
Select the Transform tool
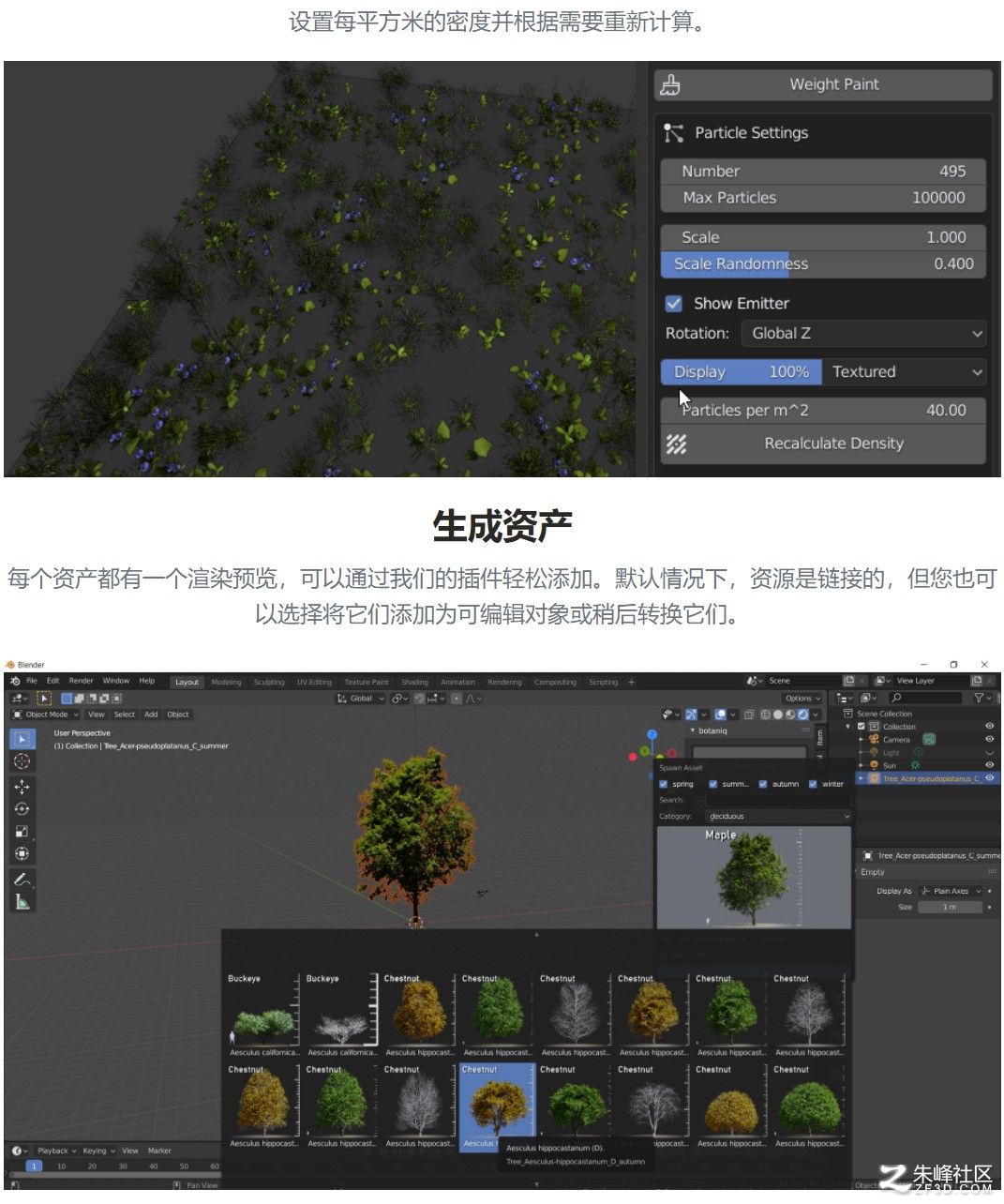[22, 854]
